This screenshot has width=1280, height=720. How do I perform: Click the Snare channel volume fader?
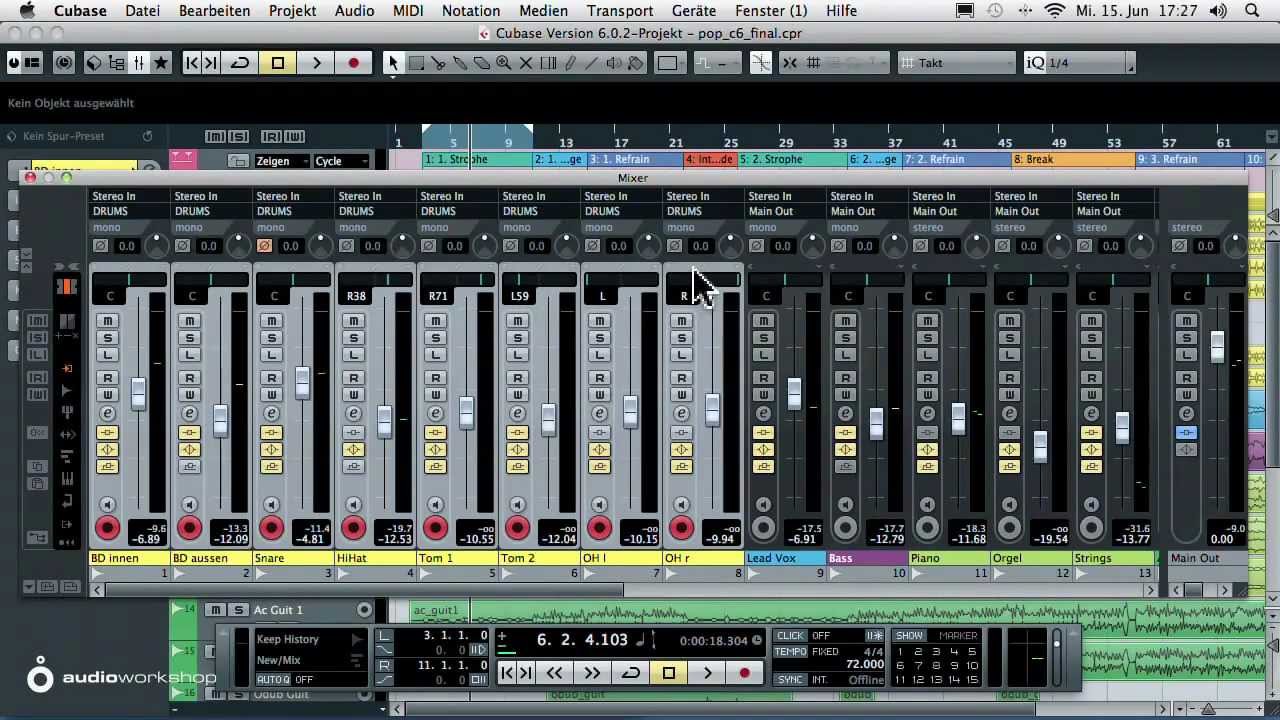tap(302, 382)
